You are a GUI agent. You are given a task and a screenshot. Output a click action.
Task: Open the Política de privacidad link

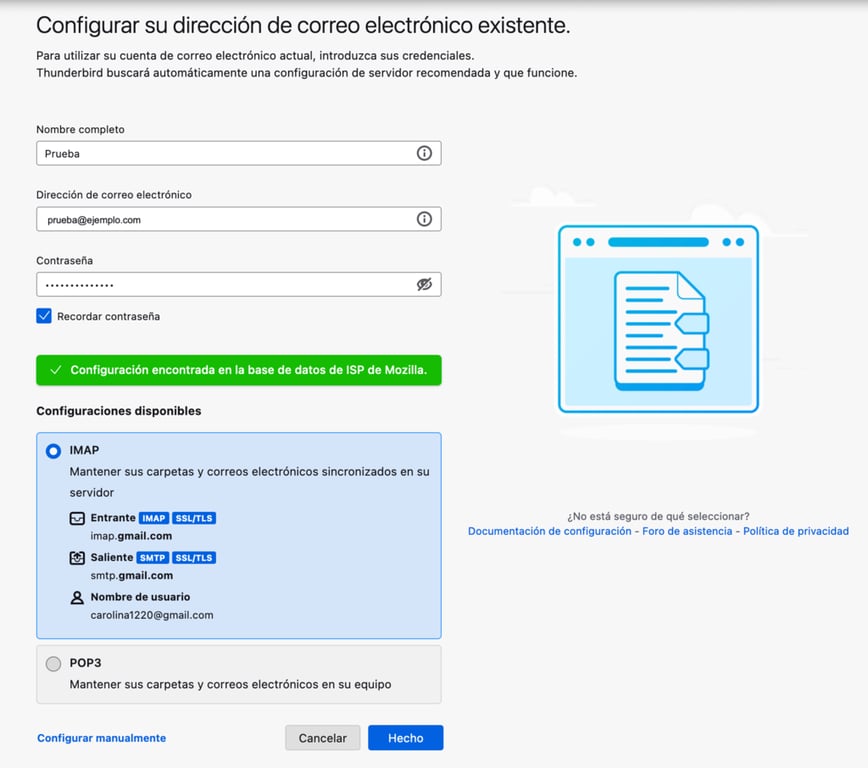(795, 531)
